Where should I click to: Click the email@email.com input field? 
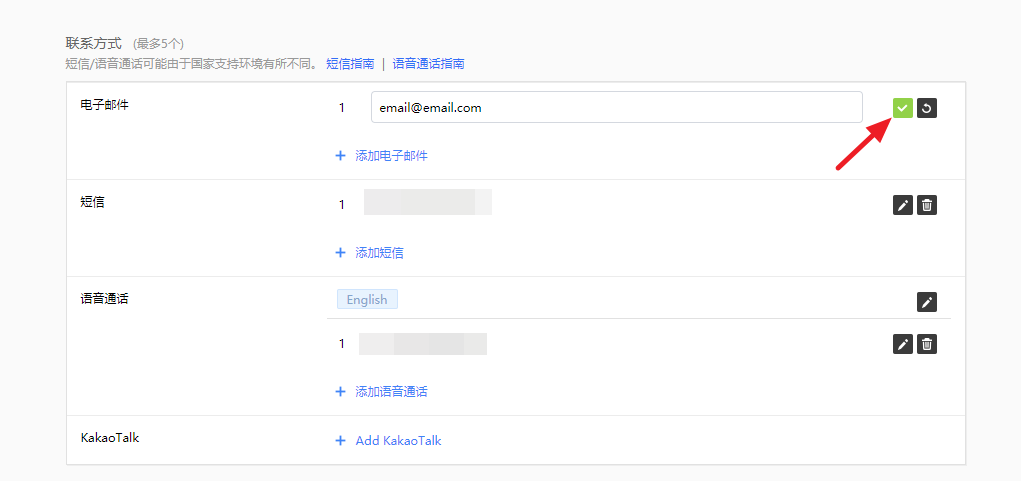(x=616, y=108)
